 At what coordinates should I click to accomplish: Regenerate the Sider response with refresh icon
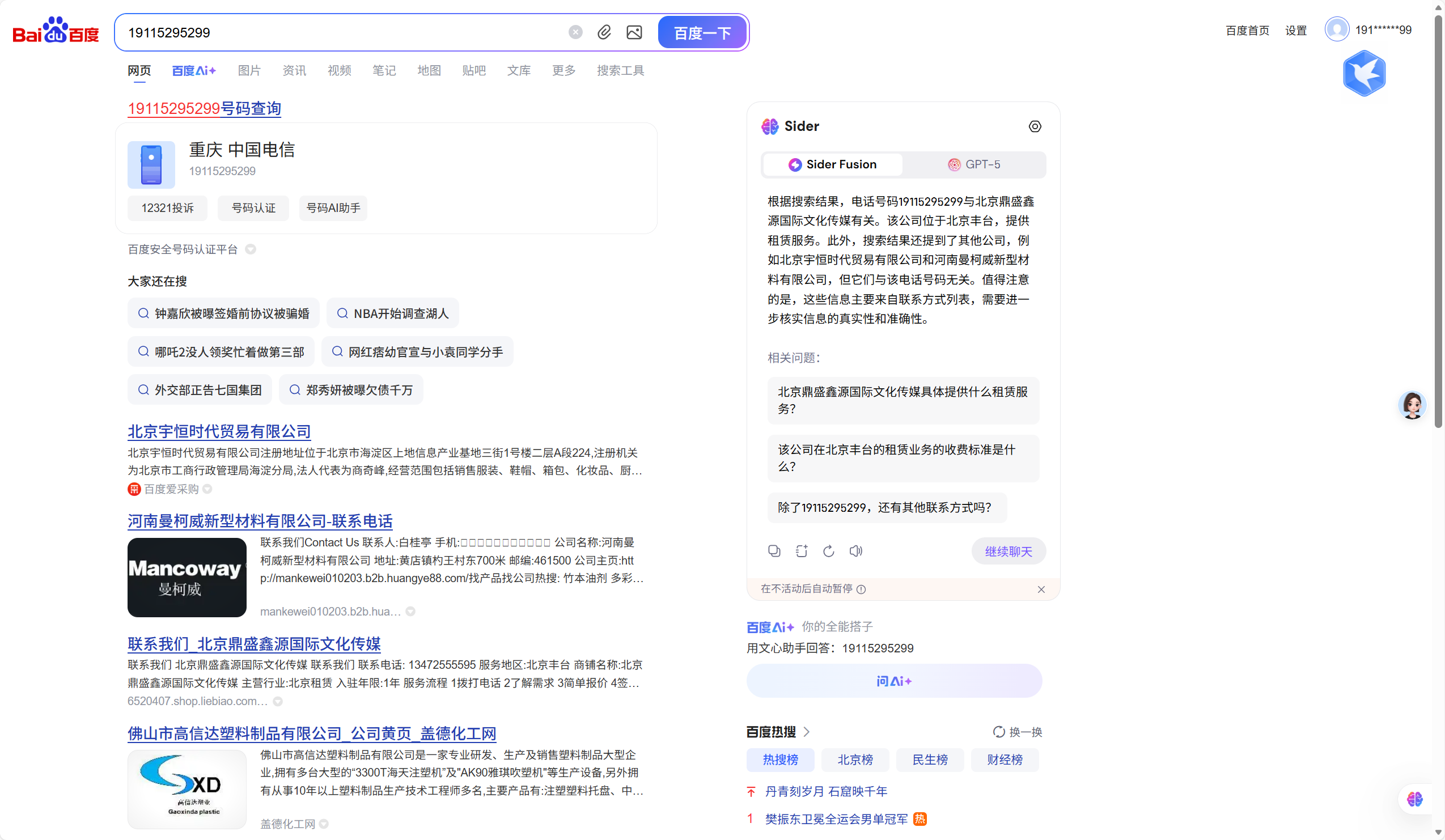click(829, 551)
